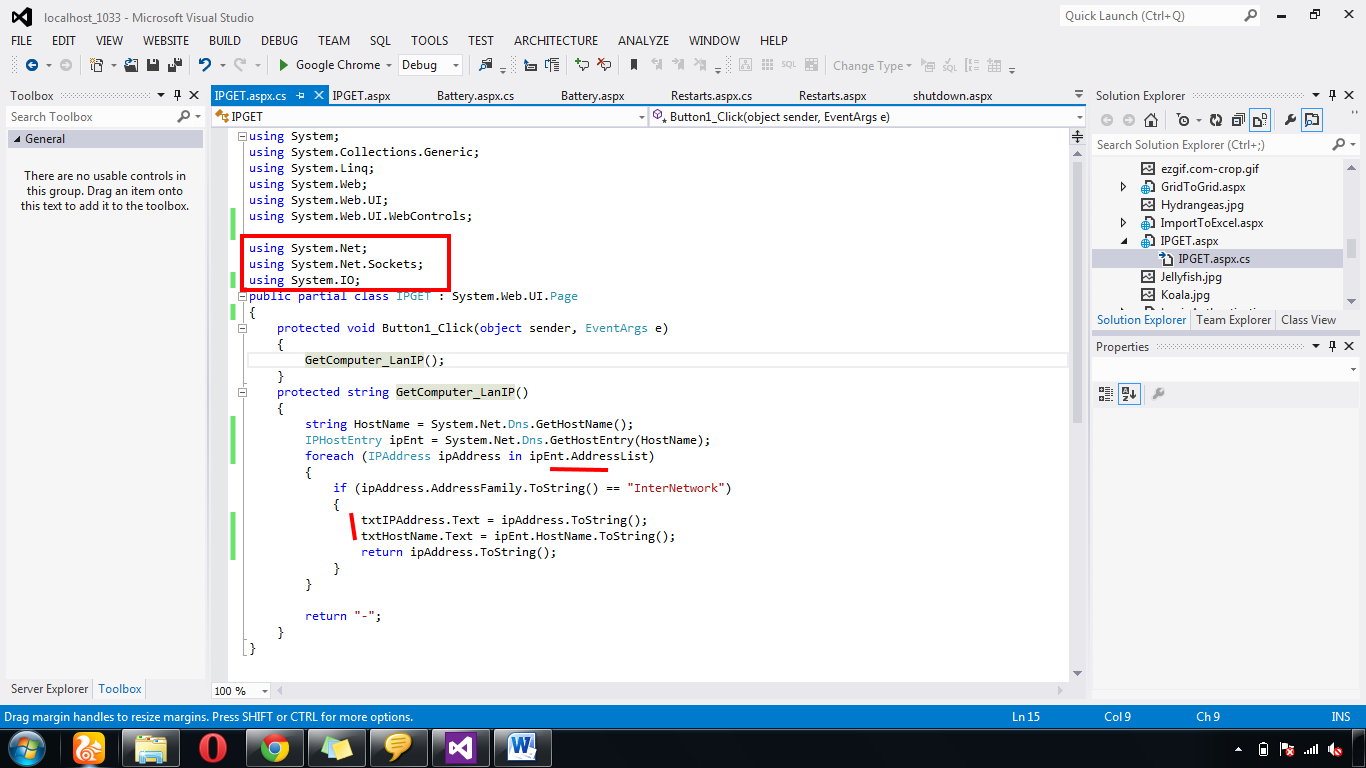Expand the GridToGrid.aspx node
The width and height of the screenshot is (1366, 768).
click(1122, 186)
